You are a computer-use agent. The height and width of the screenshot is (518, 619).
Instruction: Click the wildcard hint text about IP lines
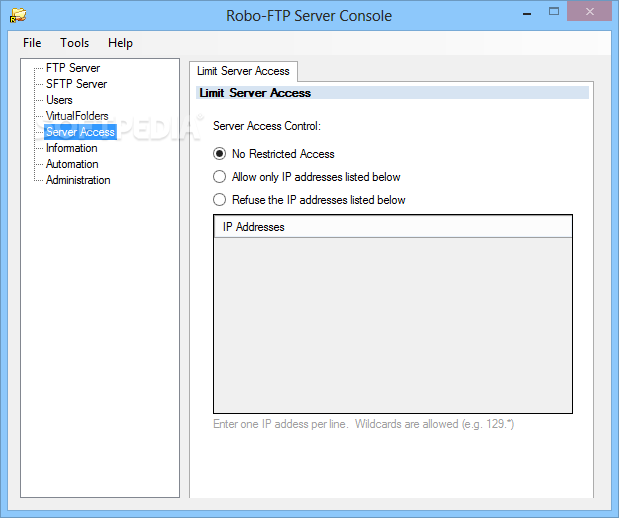click(x=364, y=424)
